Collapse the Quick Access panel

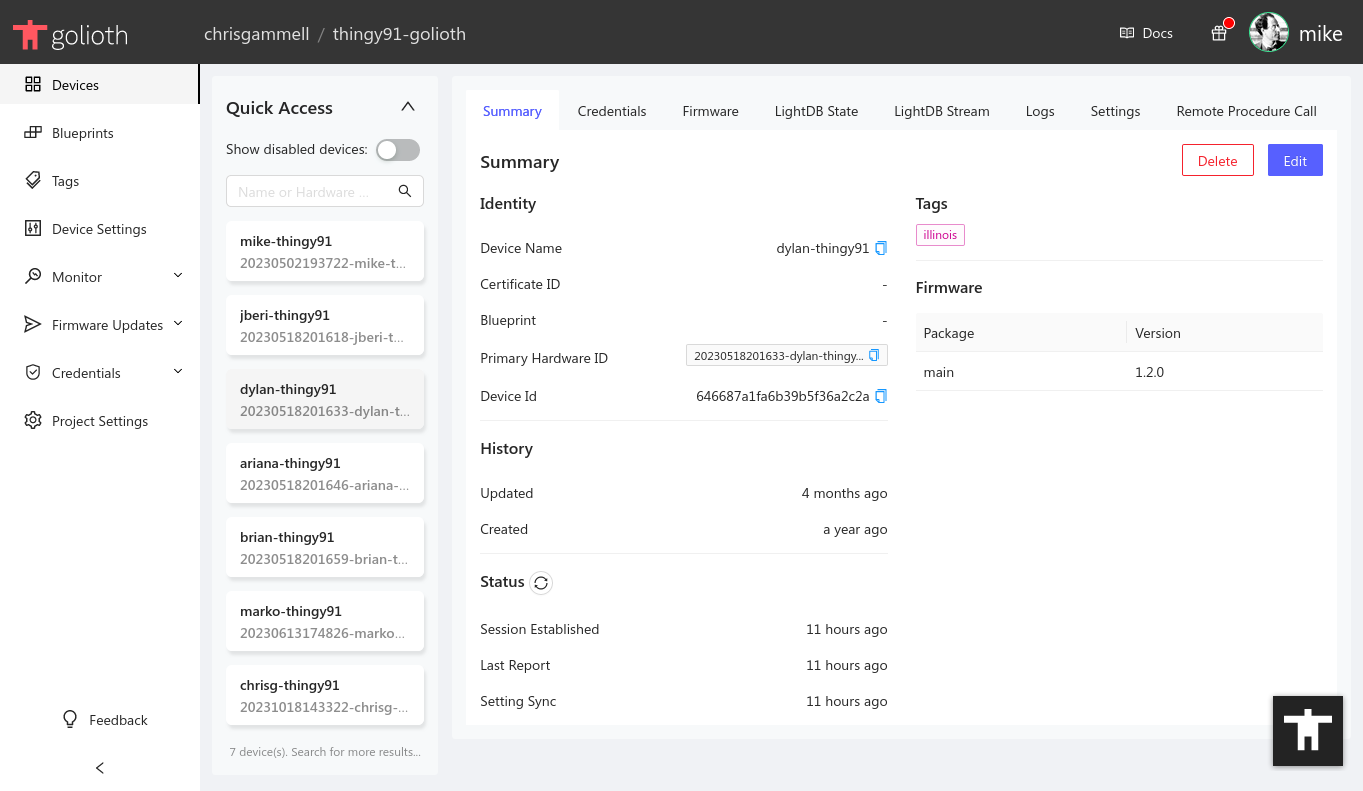[x=407, y=107]
